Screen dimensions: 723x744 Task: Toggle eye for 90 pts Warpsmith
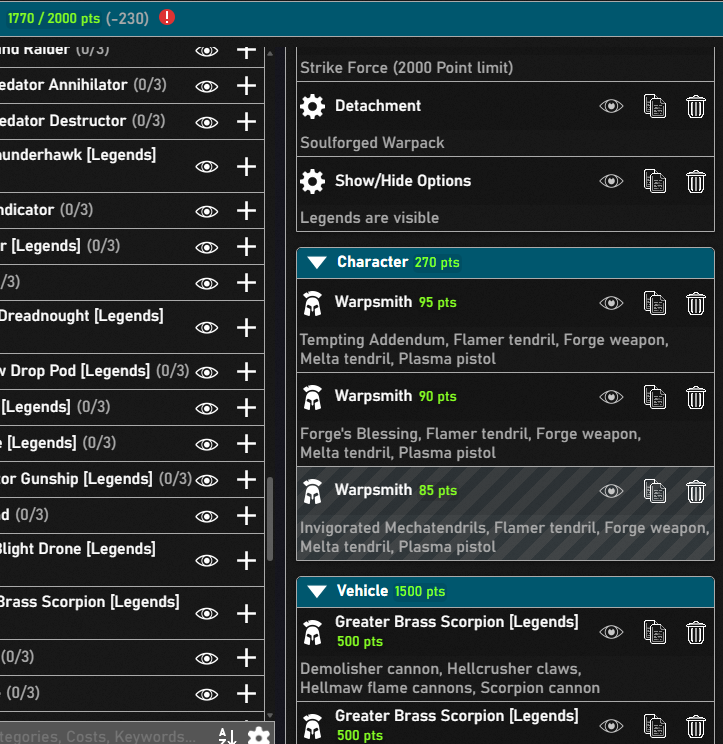611,397
